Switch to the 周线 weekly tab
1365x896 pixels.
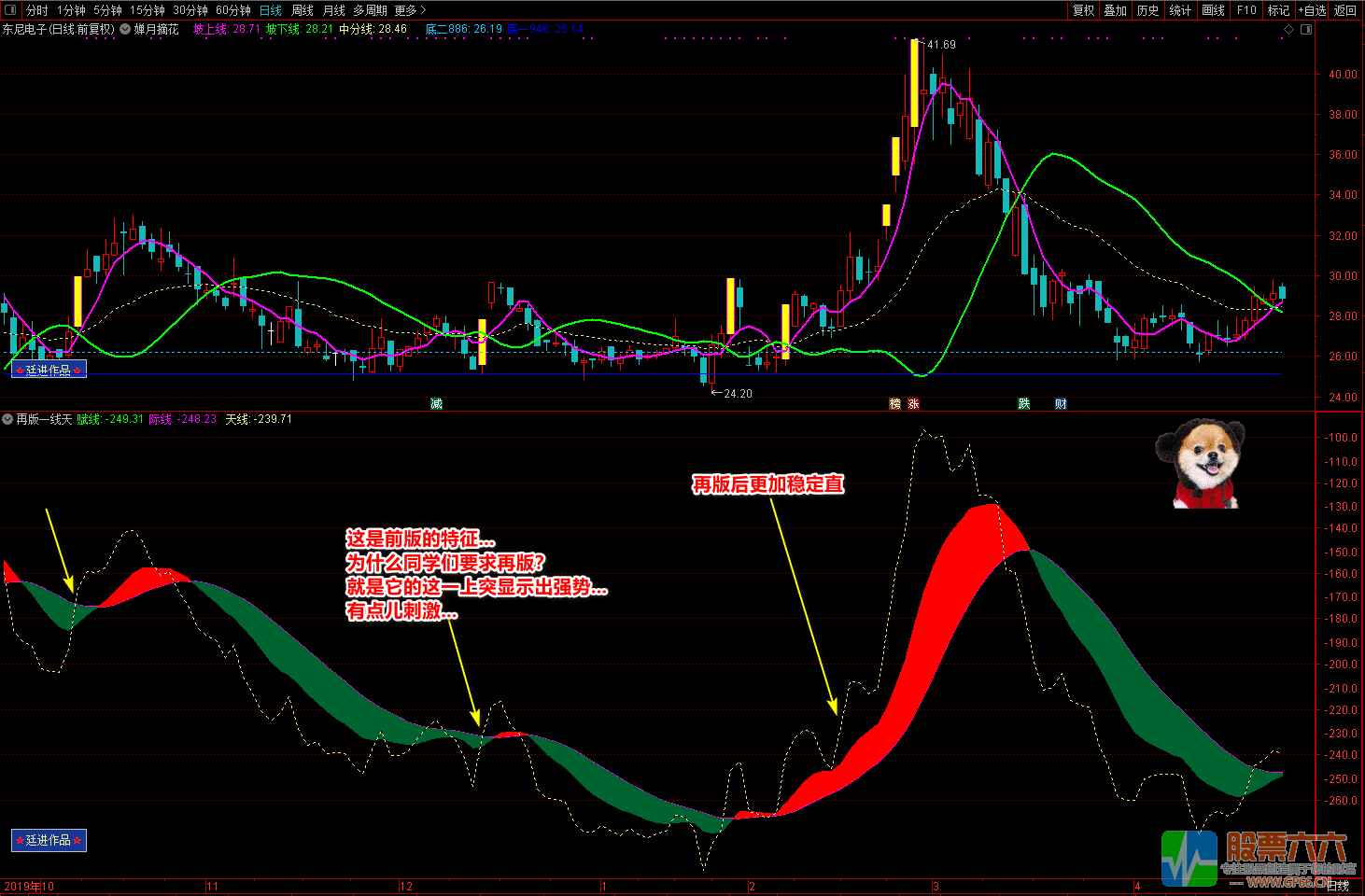pyautogui.click(x=303, y=10)
